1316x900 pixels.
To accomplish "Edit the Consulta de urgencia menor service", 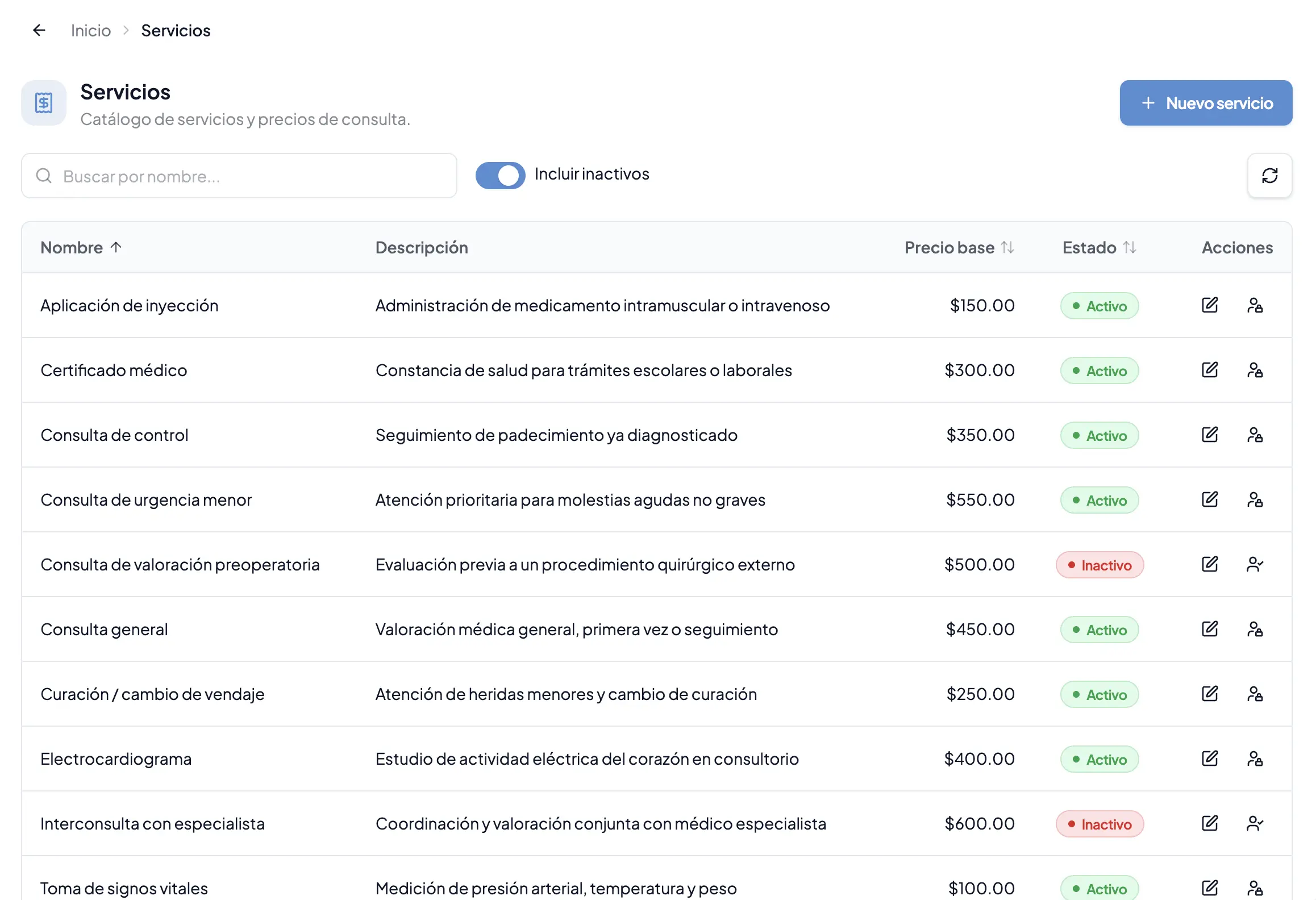I will [x=1210, y=499].
